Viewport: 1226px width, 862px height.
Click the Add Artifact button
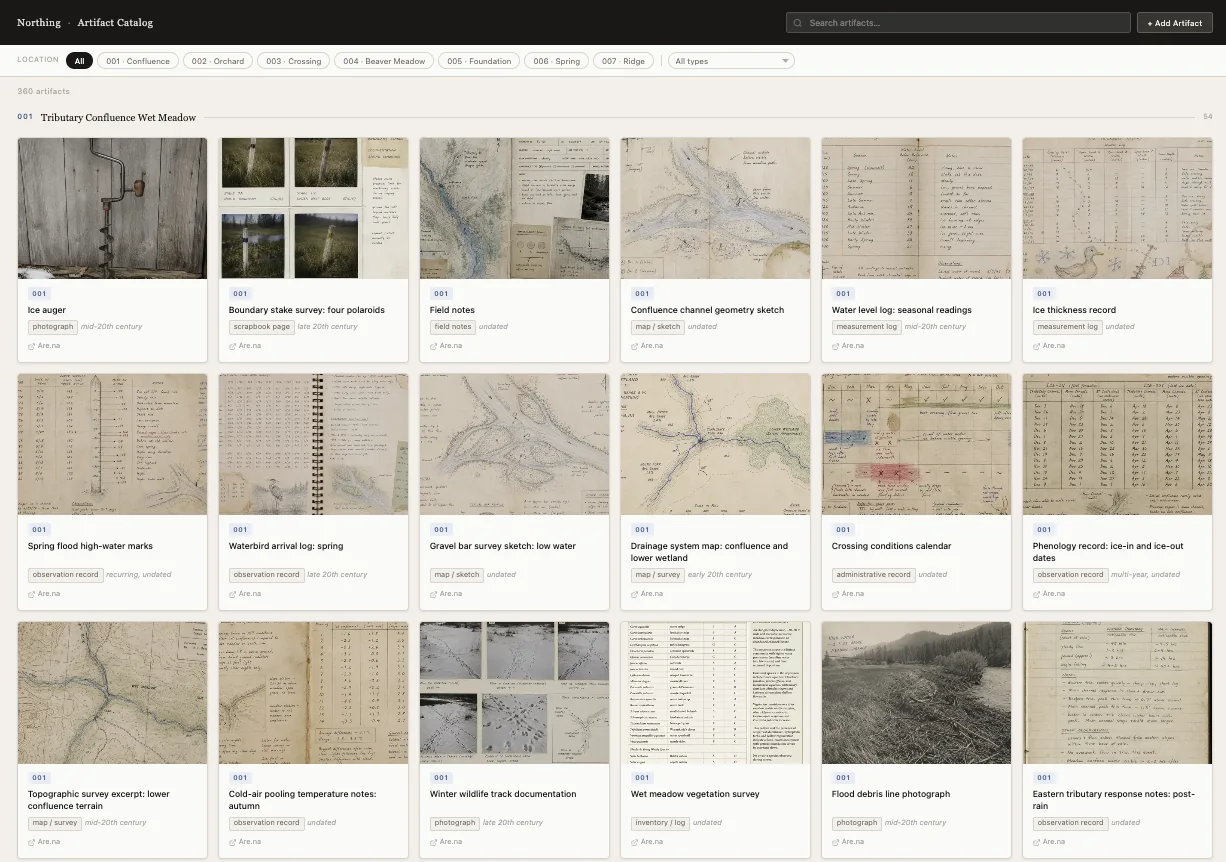point(1174,23)
